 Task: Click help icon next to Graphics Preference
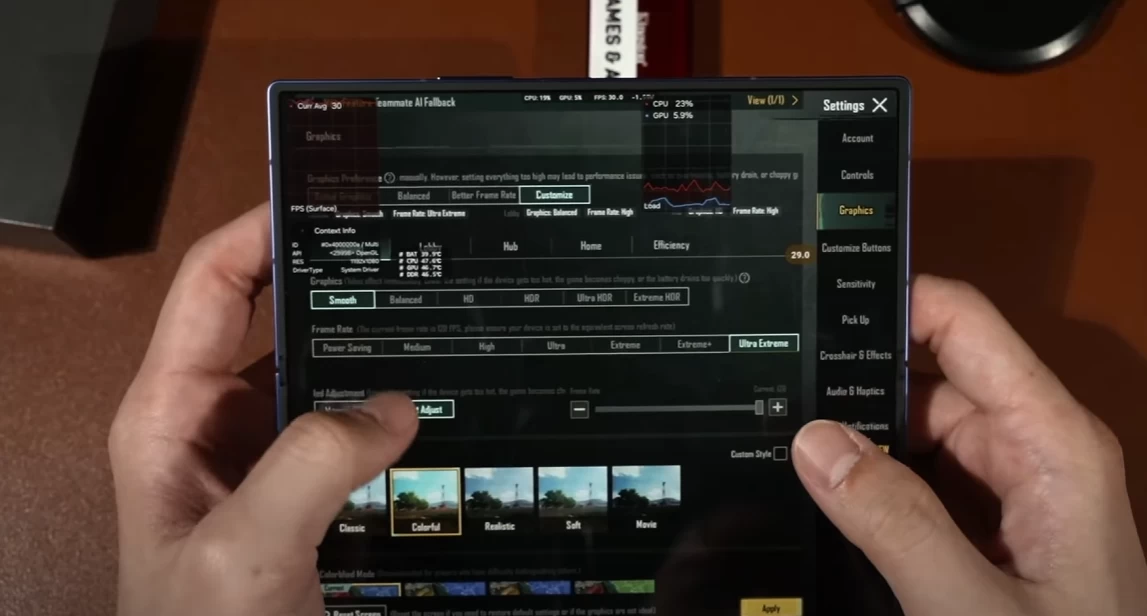coord(390,178)
